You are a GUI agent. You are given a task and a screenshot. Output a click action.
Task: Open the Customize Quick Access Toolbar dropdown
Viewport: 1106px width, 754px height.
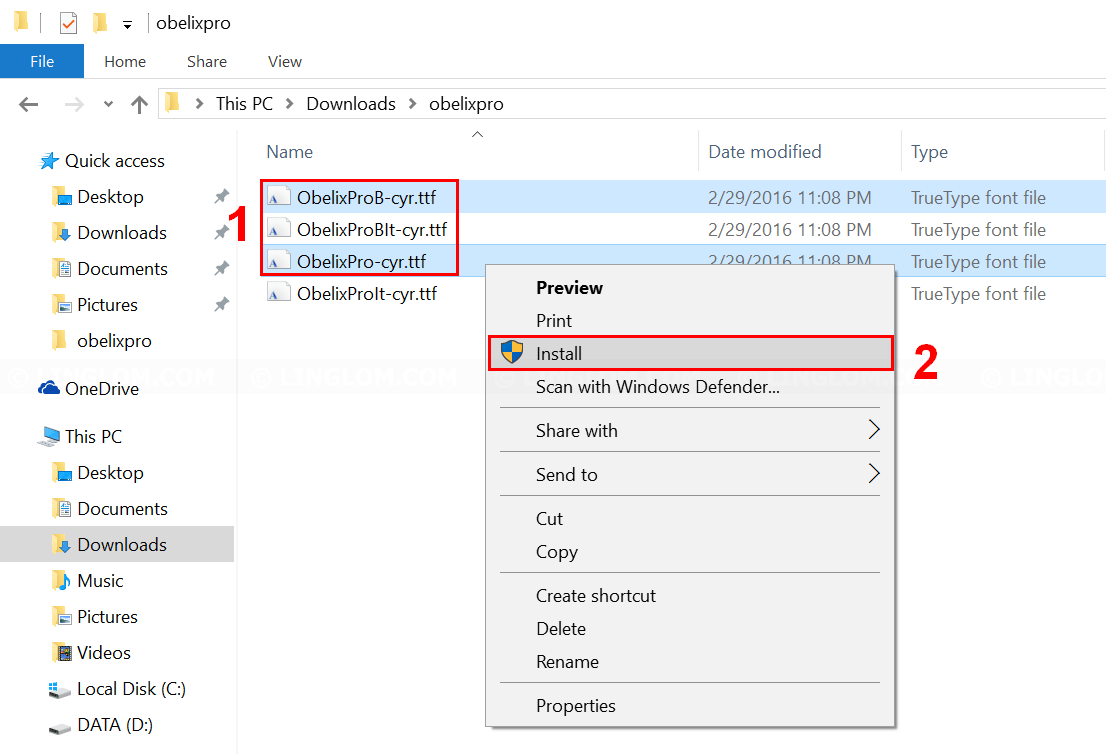coord(127,25)
